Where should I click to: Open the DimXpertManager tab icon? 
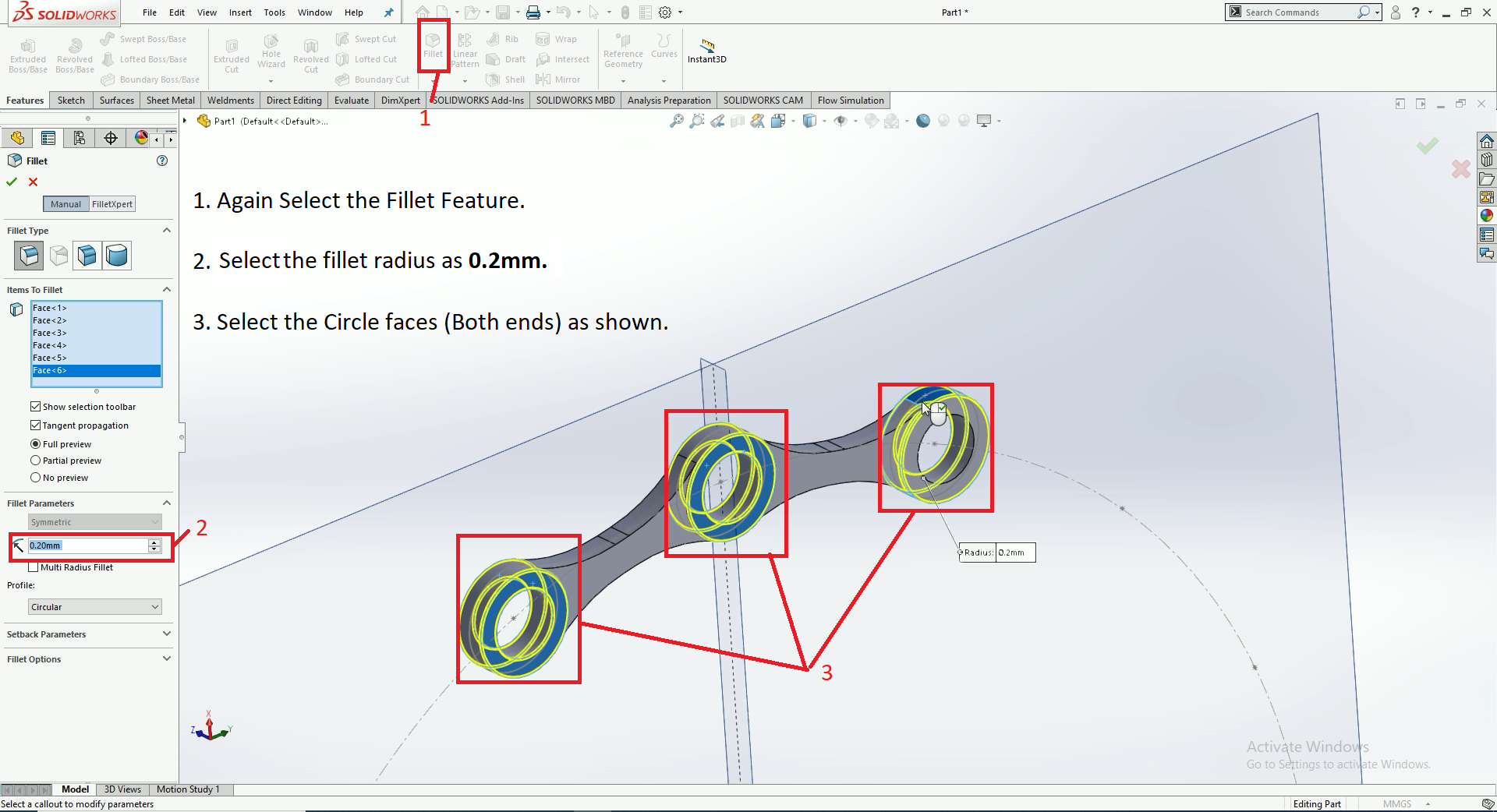111,138
